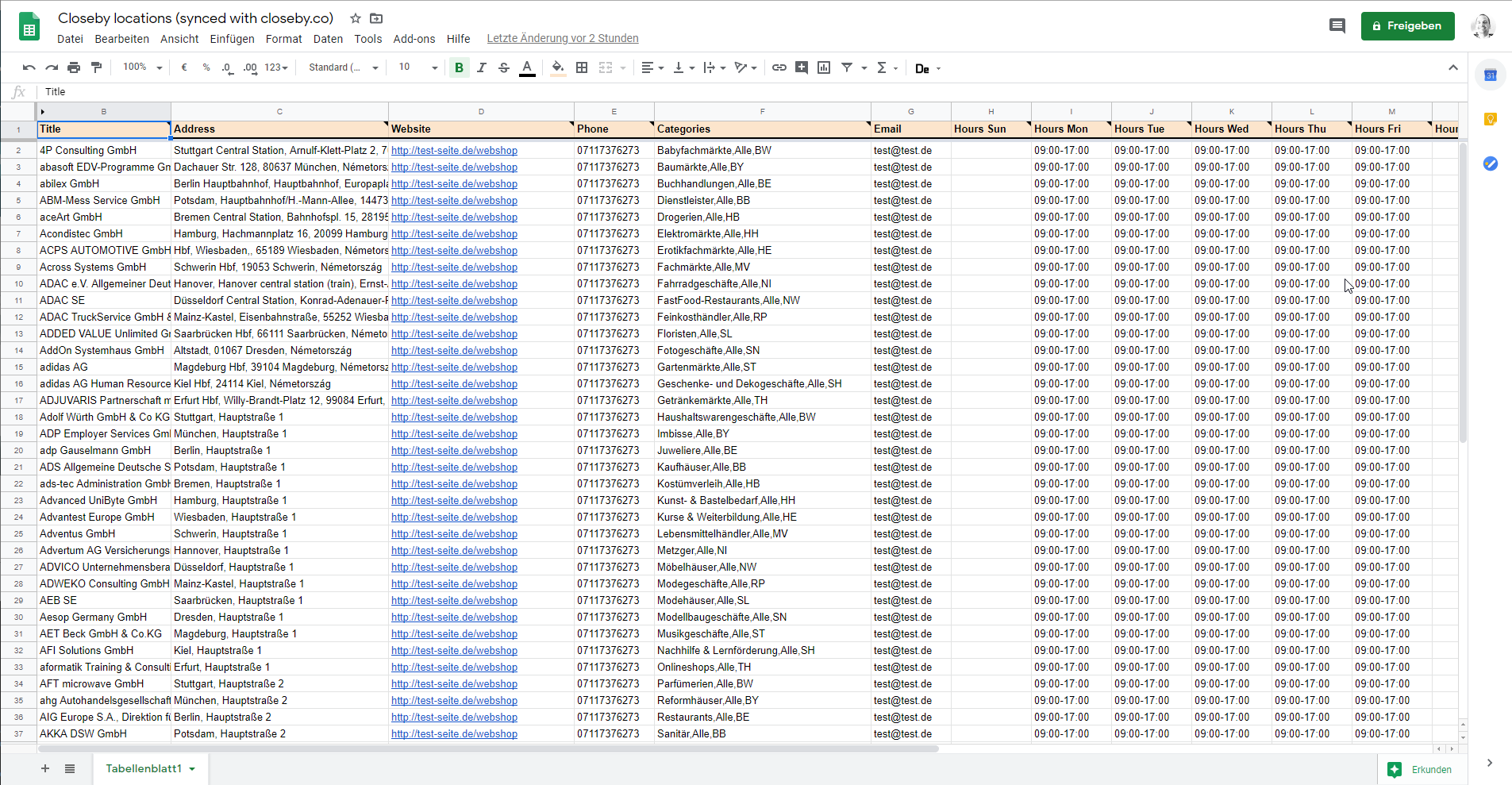Open Google Calendar in the side panel

tap(1491, 75)
